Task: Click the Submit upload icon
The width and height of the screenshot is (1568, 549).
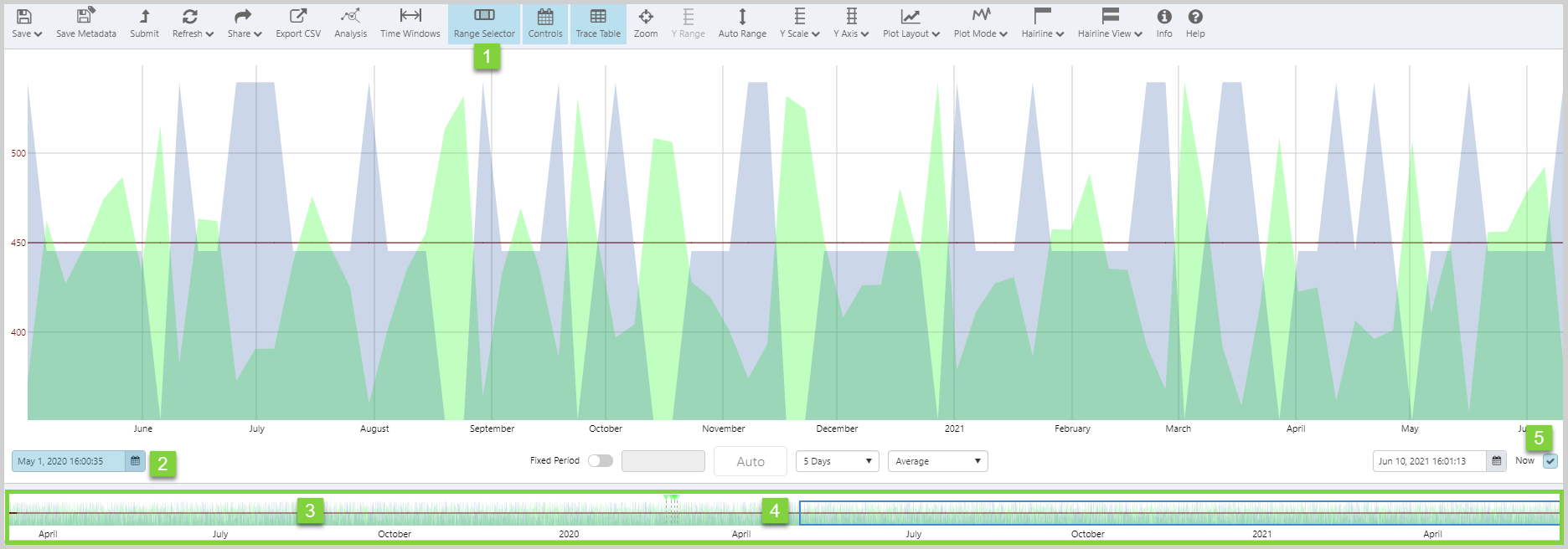Action: click(144, 17)
